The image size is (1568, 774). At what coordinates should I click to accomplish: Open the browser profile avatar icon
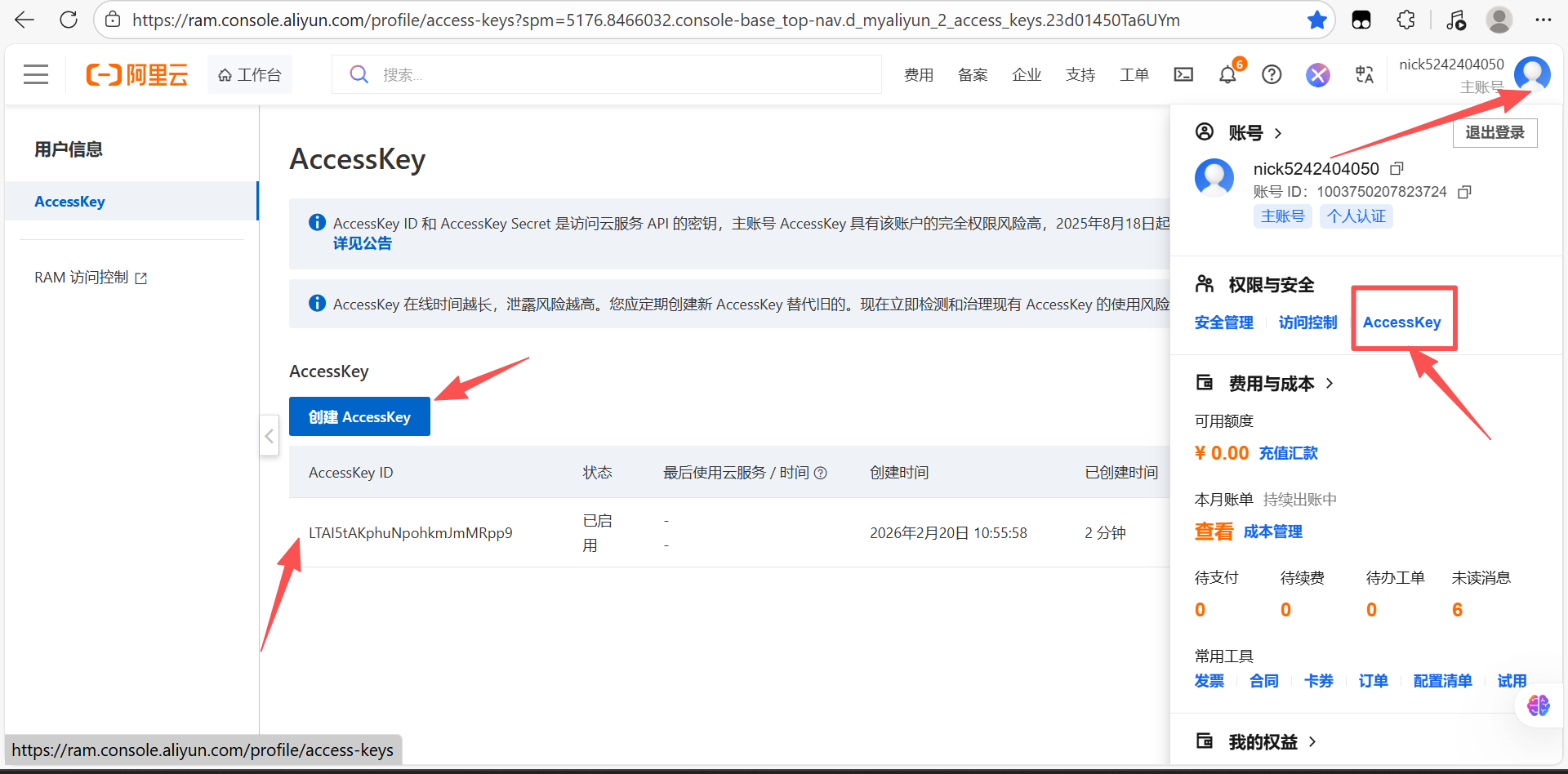(x=1499, y=20)
